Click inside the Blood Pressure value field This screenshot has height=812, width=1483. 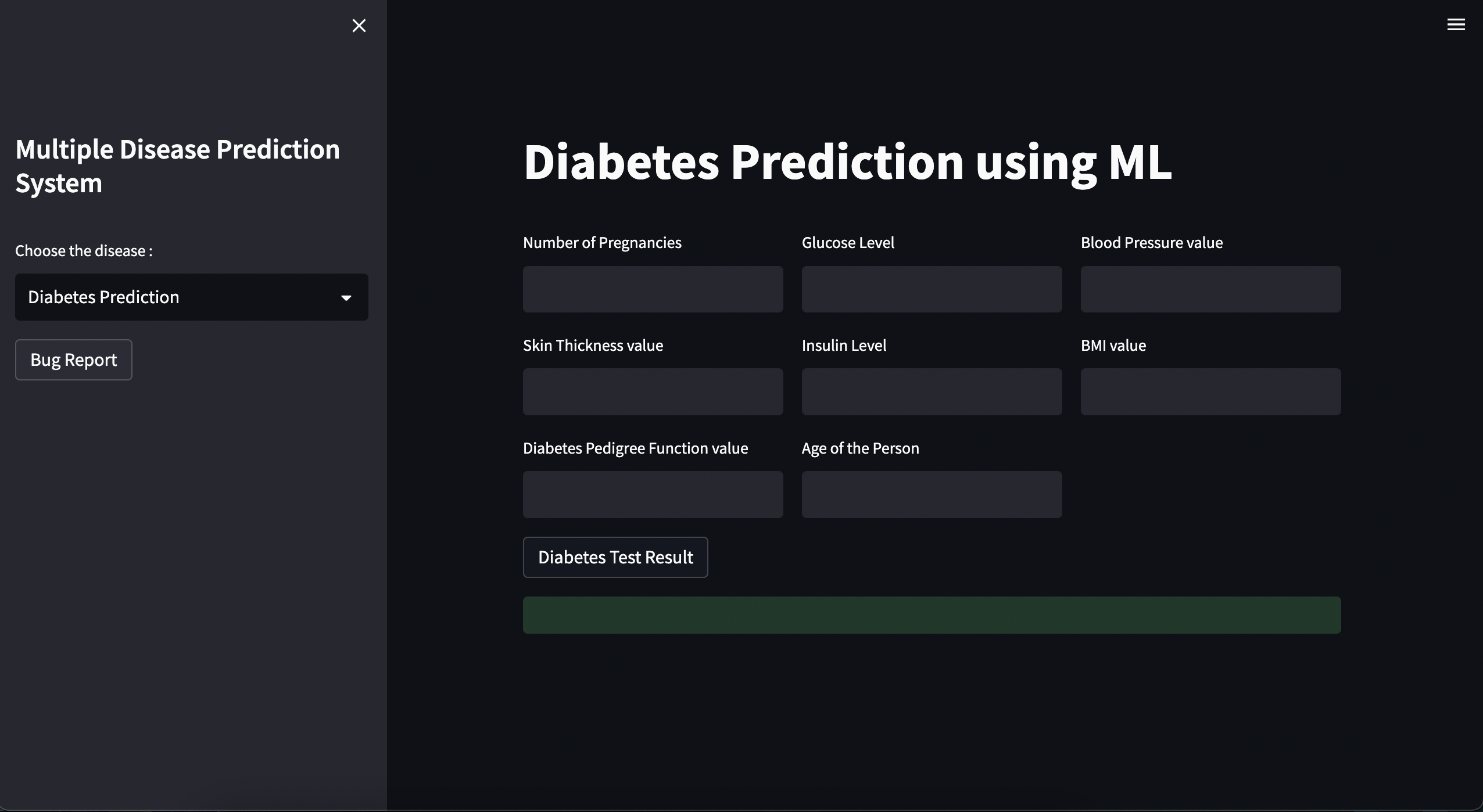coord(1210,289)
